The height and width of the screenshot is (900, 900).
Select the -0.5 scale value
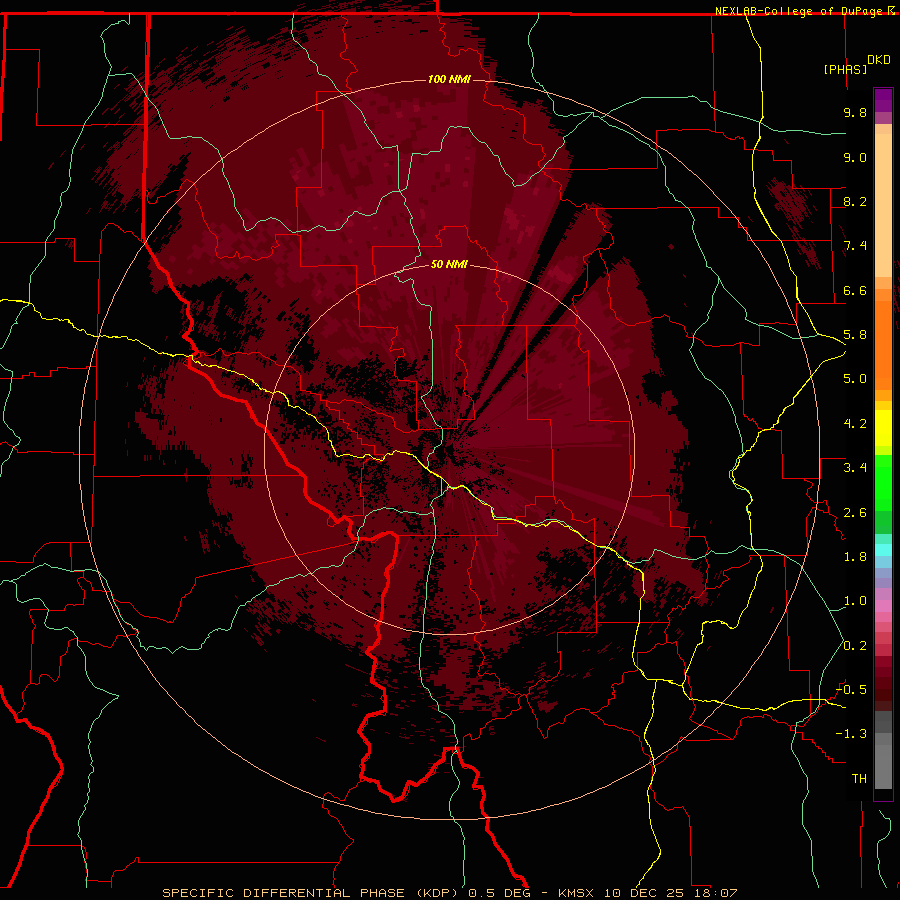[851, 690]
